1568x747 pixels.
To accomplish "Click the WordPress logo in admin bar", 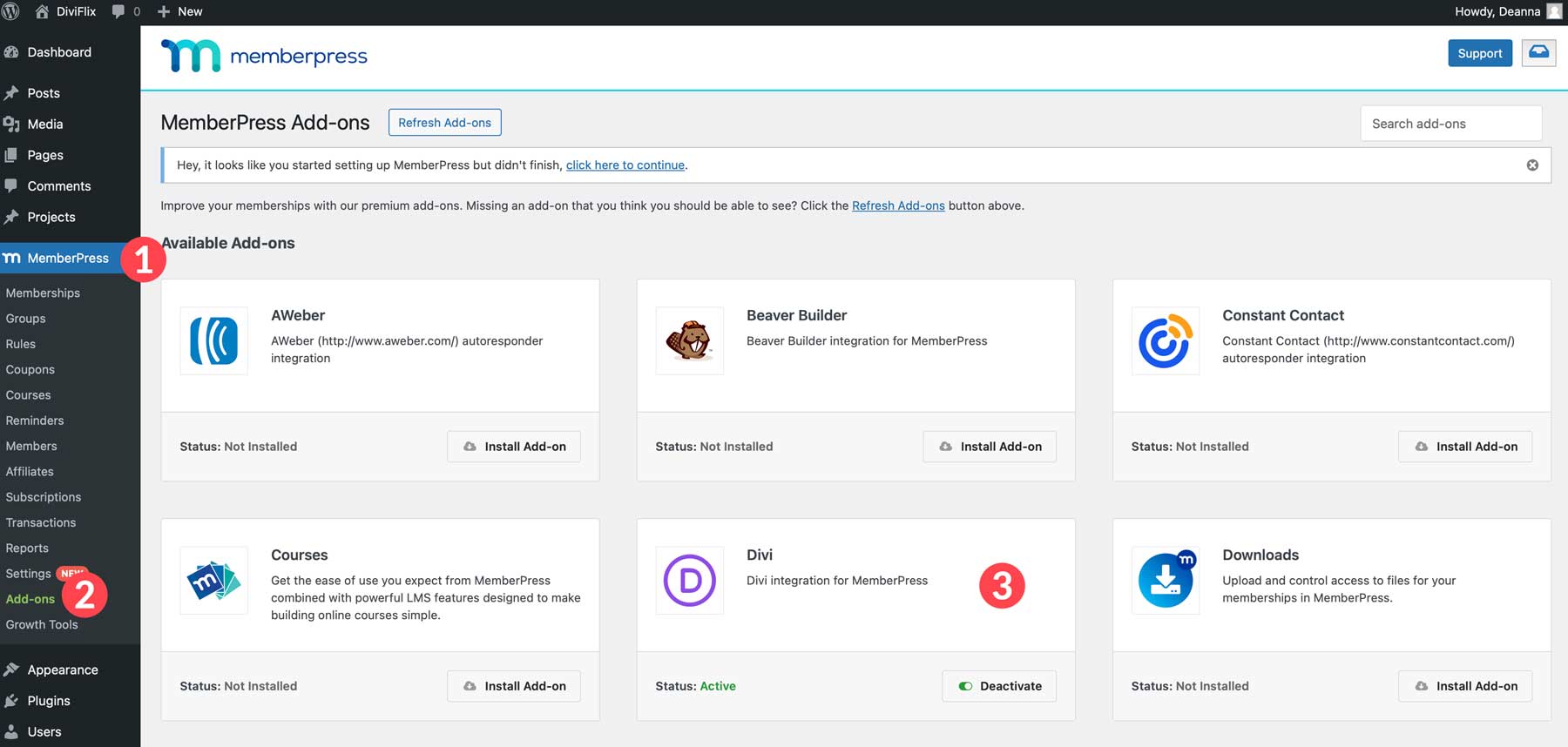I will (11, 11).
